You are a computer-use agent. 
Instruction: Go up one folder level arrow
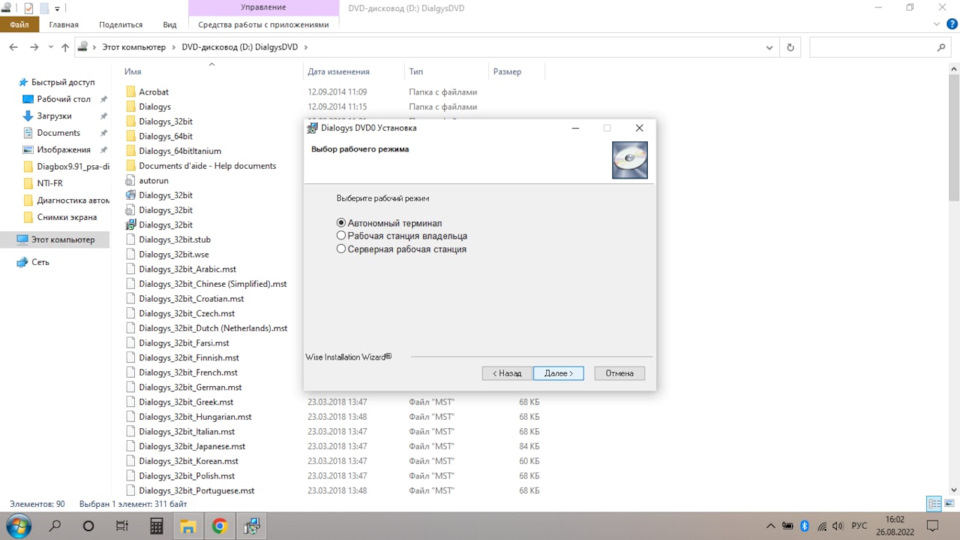65,47
